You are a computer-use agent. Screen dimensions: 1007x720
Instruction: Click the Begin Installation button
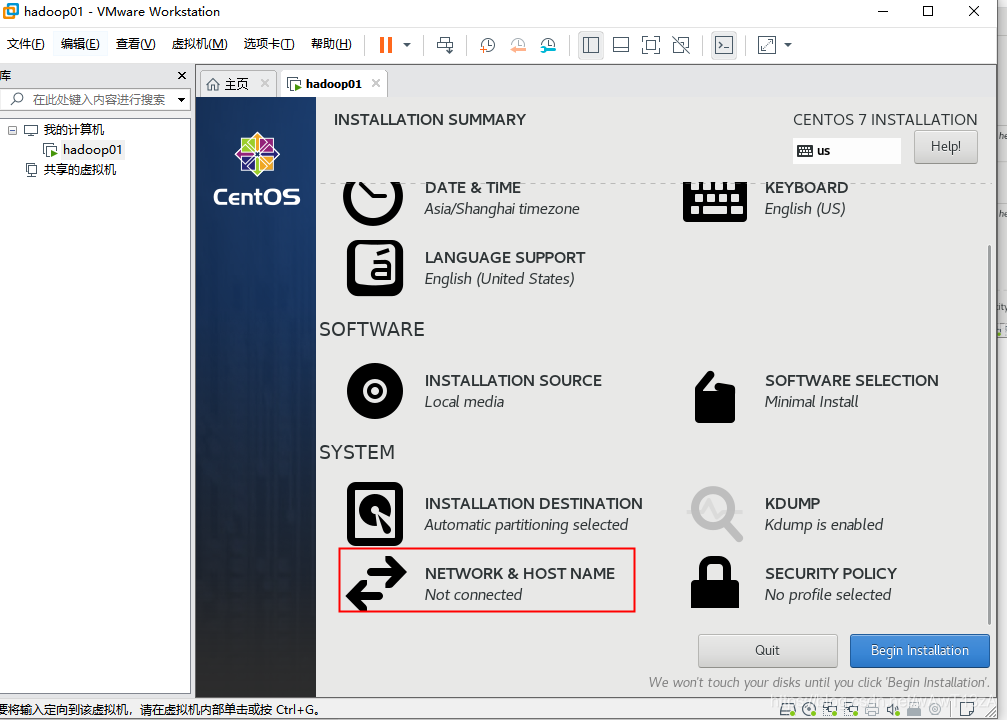coord(920,651)
